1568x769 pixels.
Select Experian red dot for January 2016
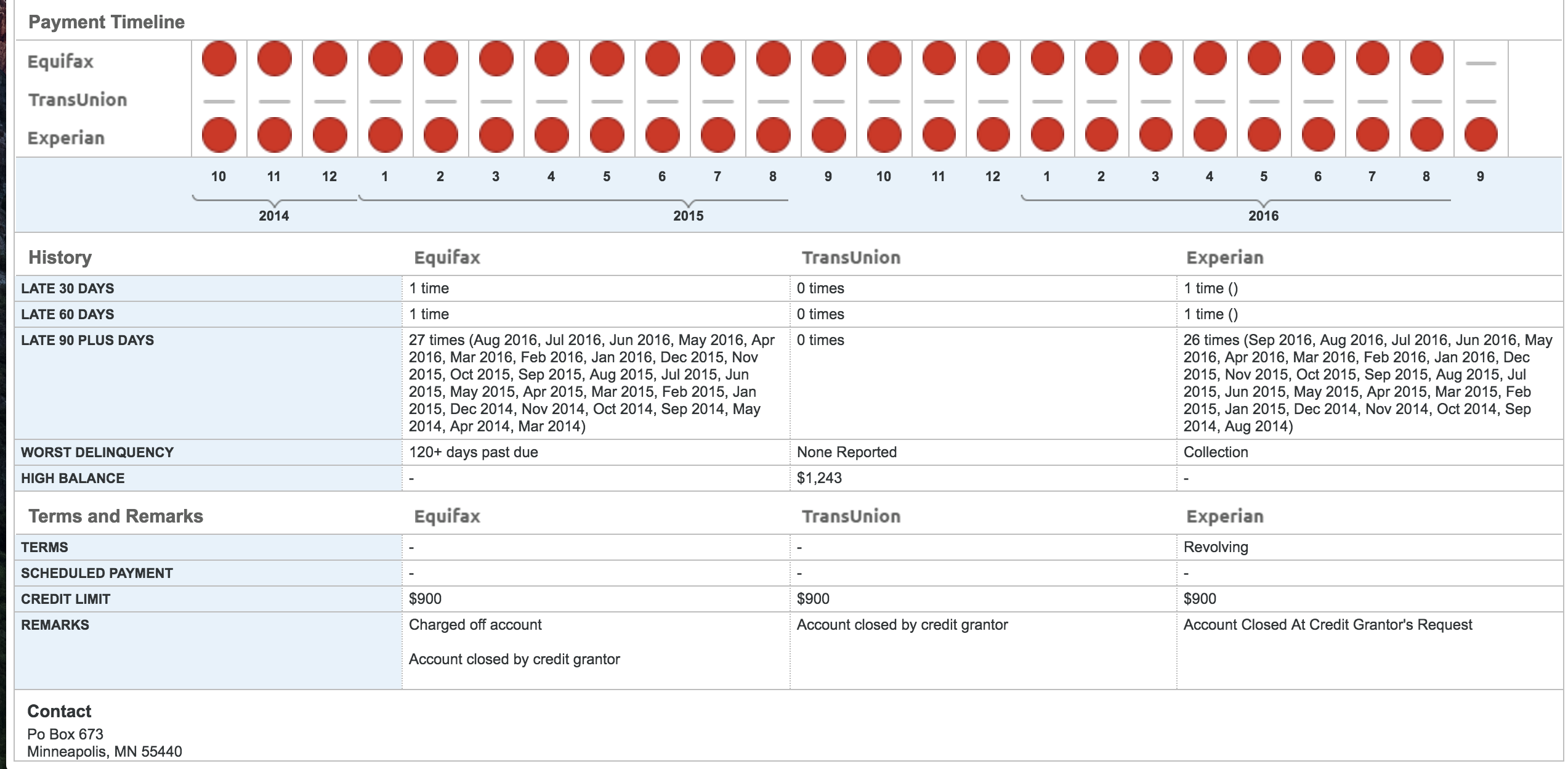click(1047, 135)
